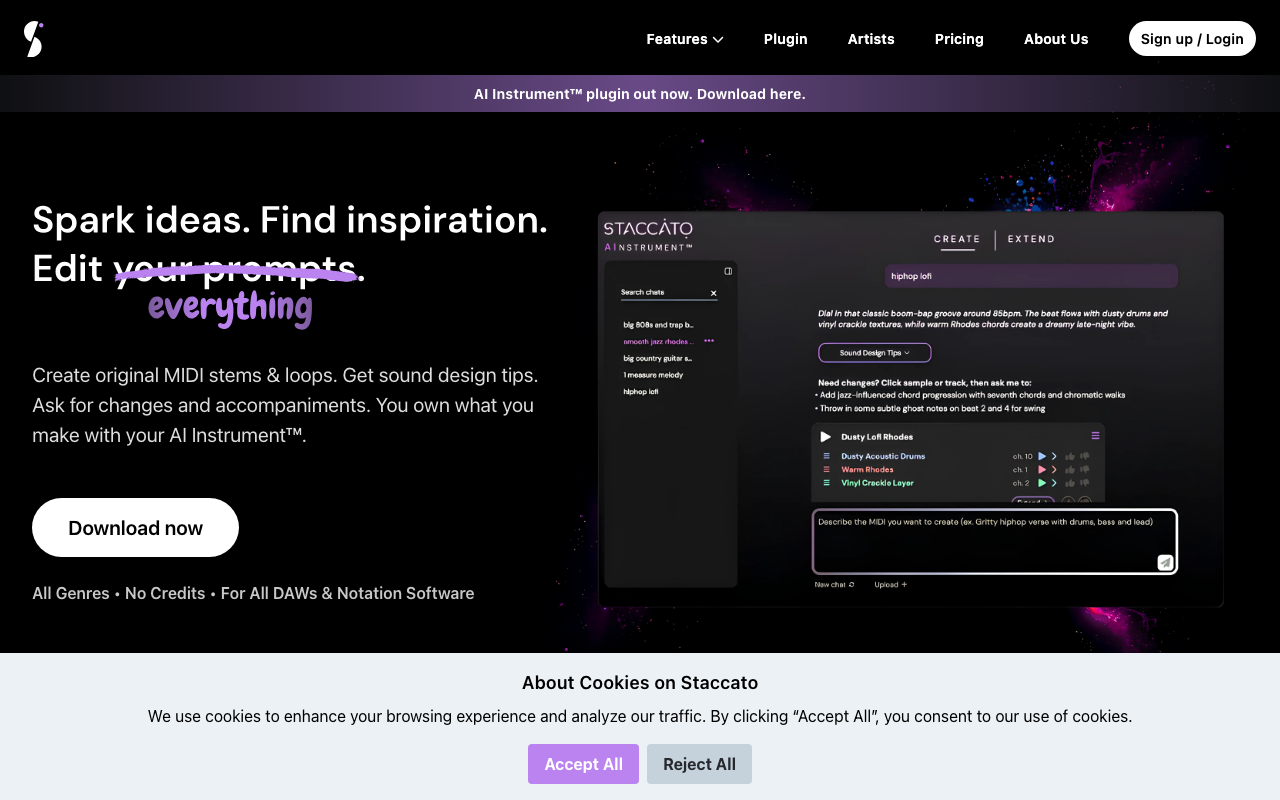Viewport: 1280px width, 800px height.
Task: Play the Vinyl Crackle Layer track
Action: [1042, 483]
